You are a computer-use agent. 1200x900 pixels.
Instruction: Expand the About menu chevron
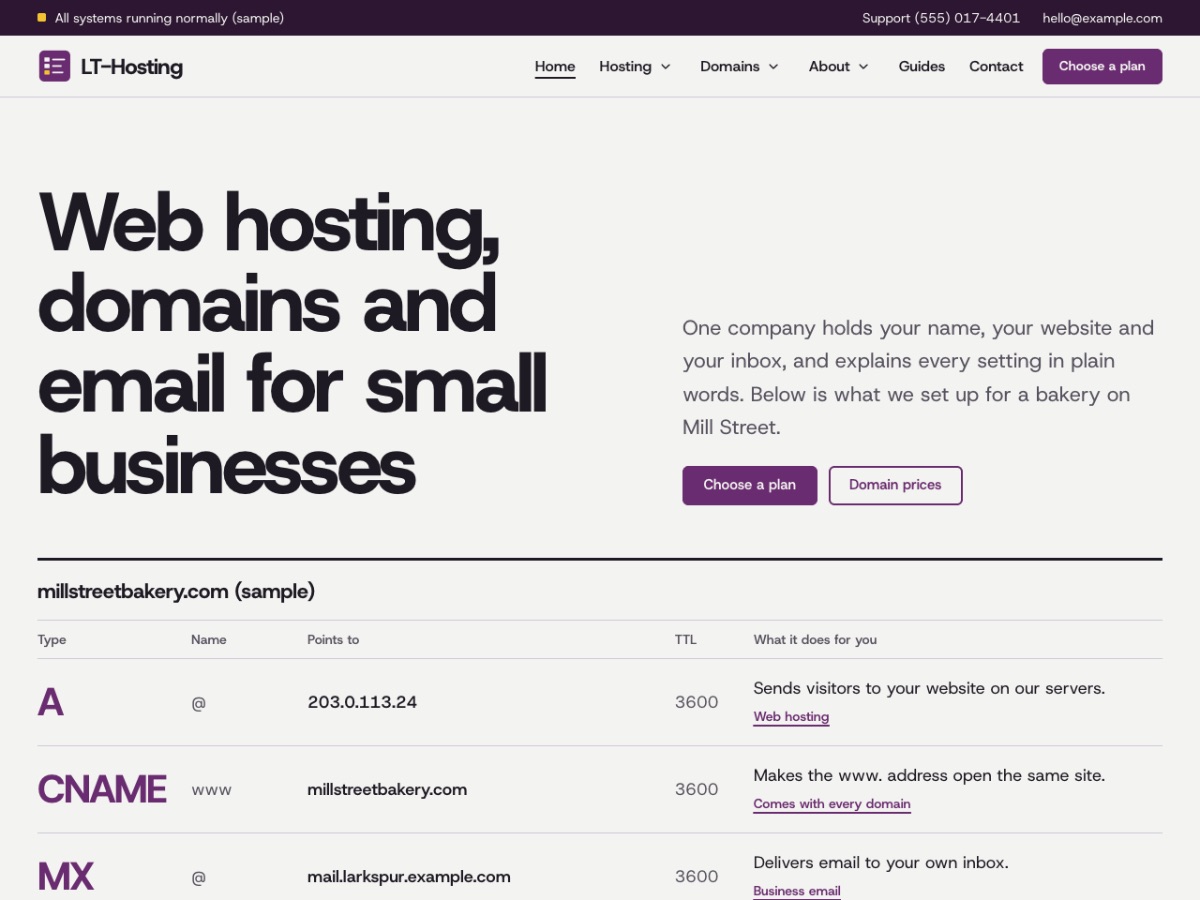point(863,67)
